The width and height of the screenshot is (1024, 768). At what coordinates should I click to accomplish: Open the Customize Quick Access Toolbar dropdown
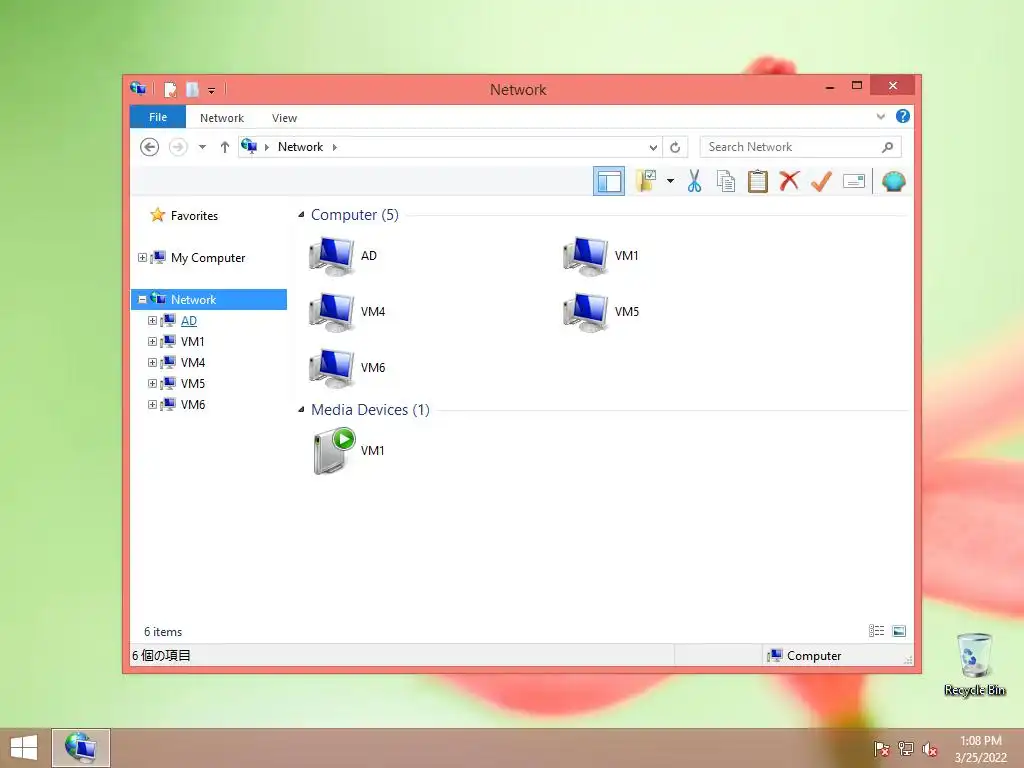point(212,90)
